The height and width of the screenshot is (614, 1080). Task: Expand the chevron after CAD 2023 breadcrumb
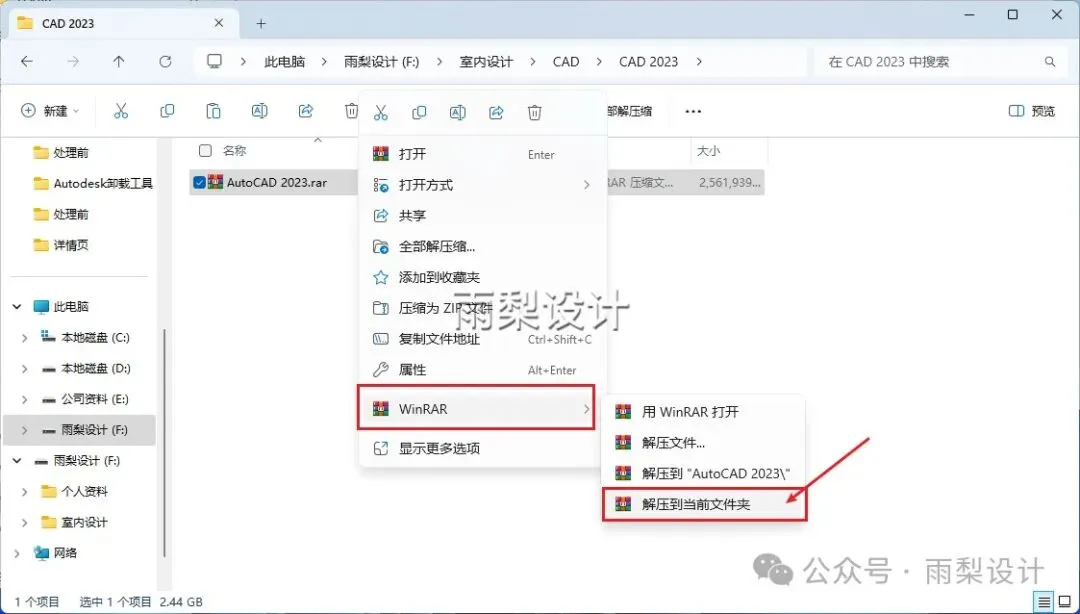coord(699,62)
